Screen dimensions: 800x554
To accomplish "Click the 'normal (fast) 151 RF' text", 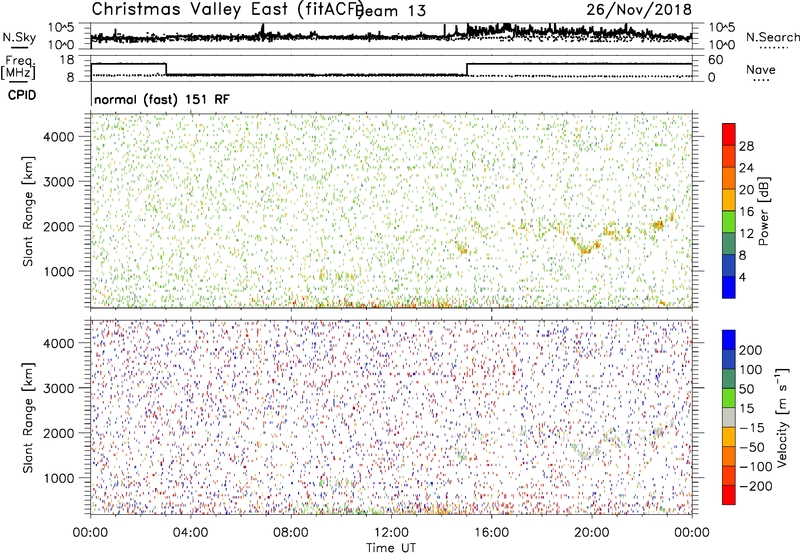I will [162, 99].
